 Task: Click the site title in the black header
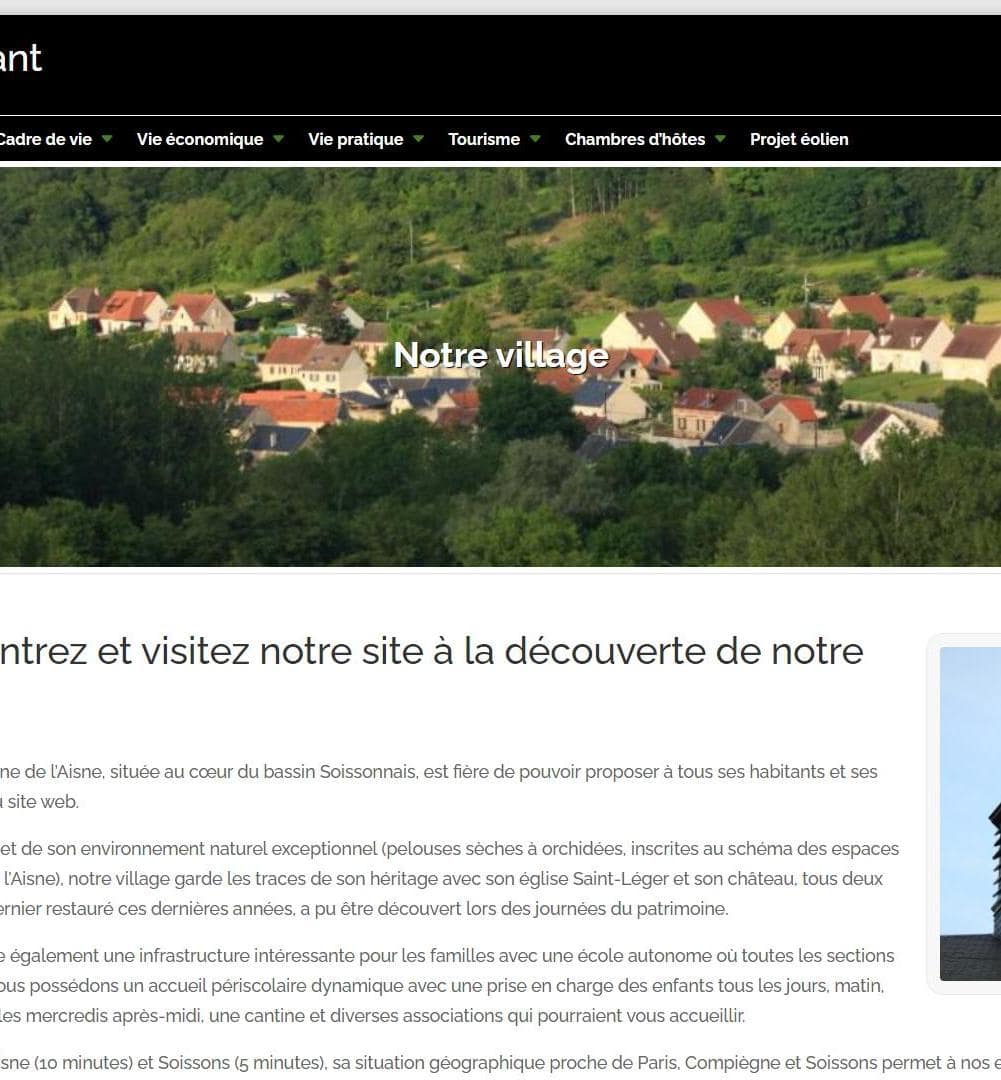pos(20,59)
